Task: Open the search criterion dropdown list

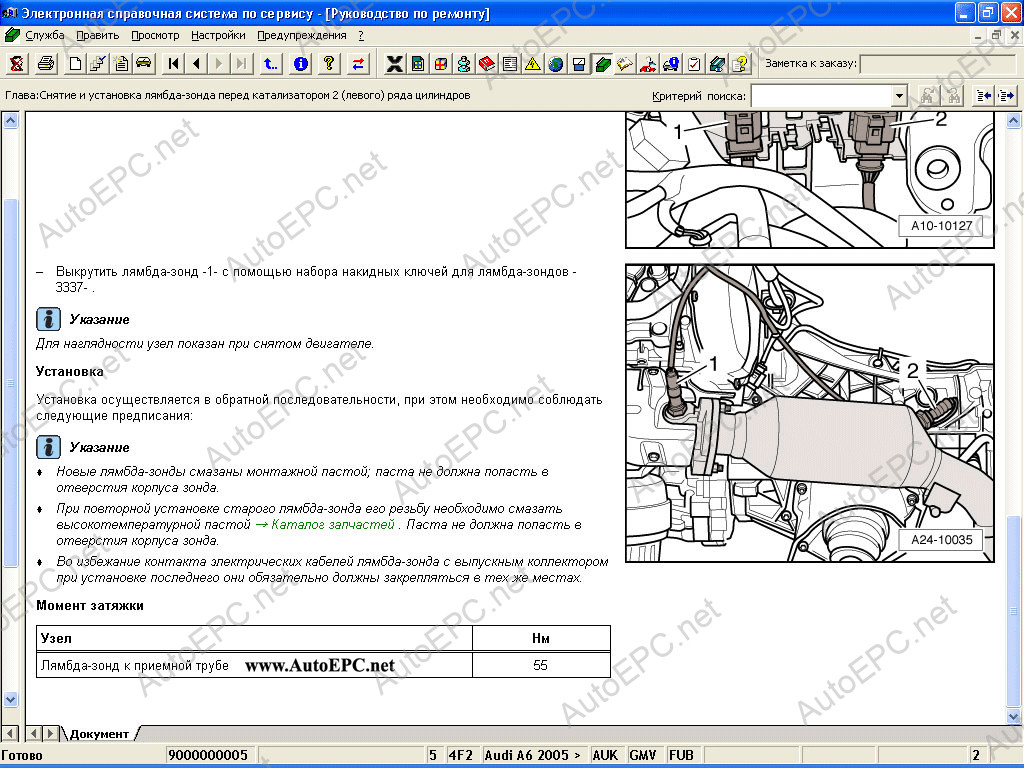Action: [899, 96]
